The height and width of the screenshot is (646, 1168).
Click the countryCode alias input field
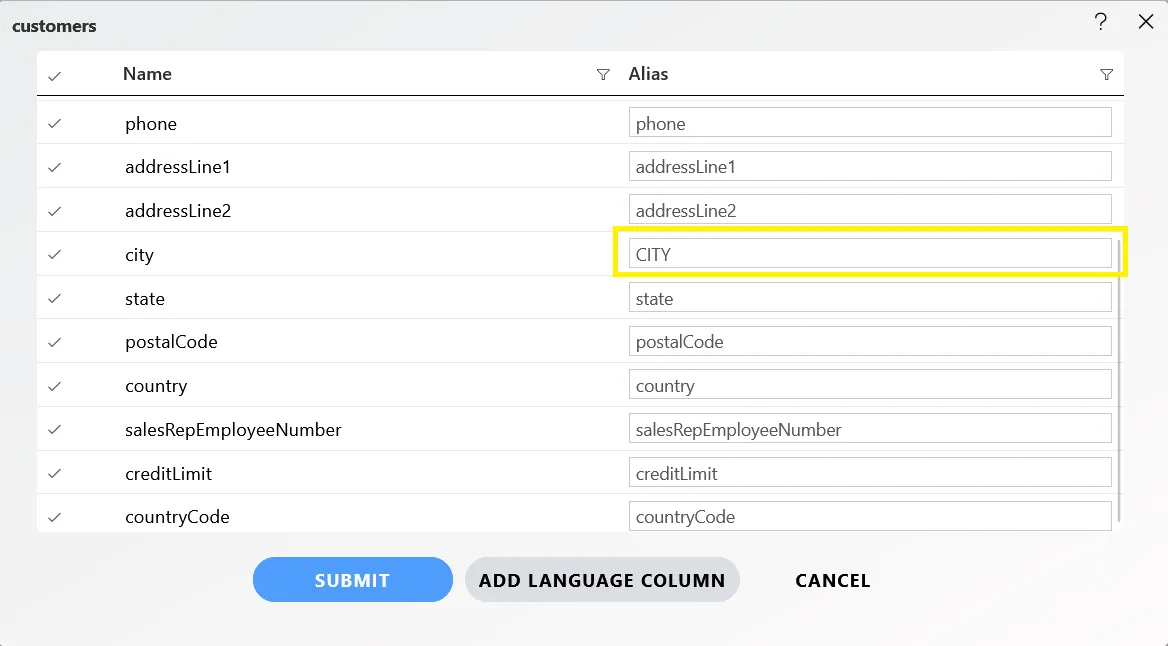point(870,516)
